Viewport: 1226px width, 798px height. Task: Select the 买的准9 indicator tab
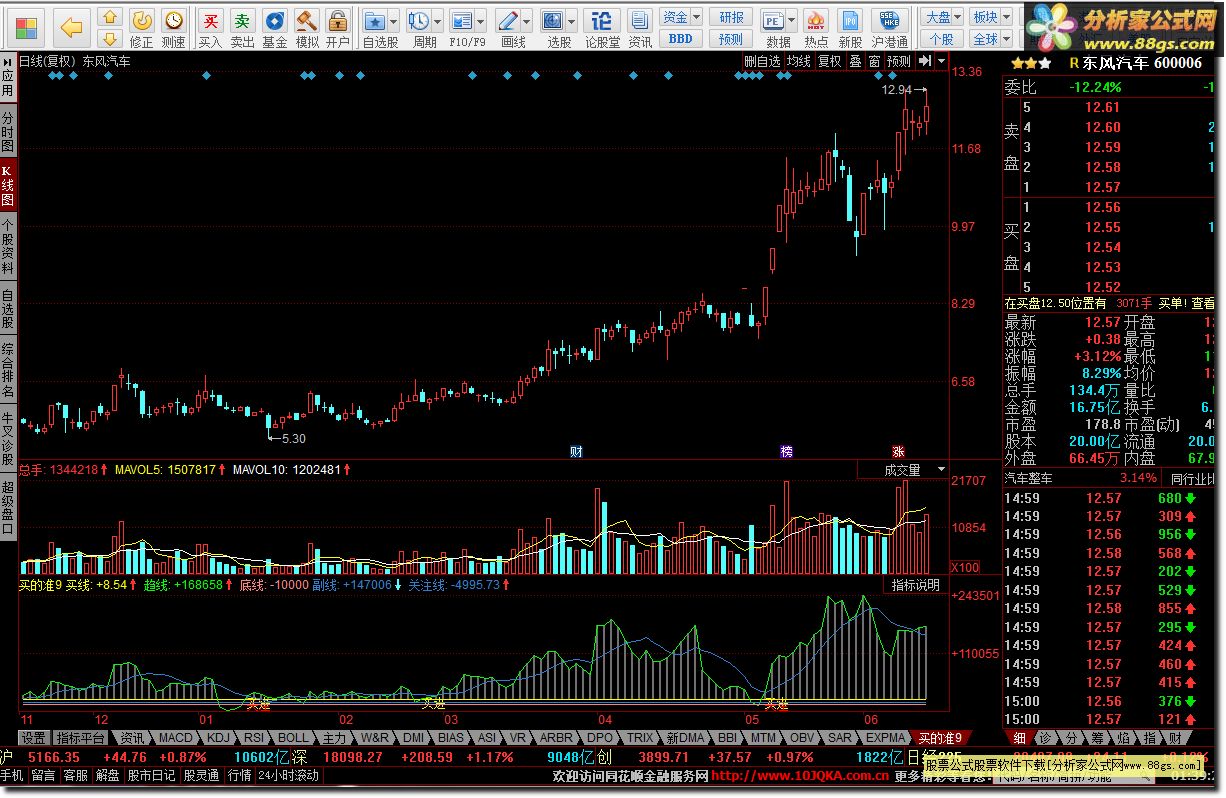click(x=940, y=738)
